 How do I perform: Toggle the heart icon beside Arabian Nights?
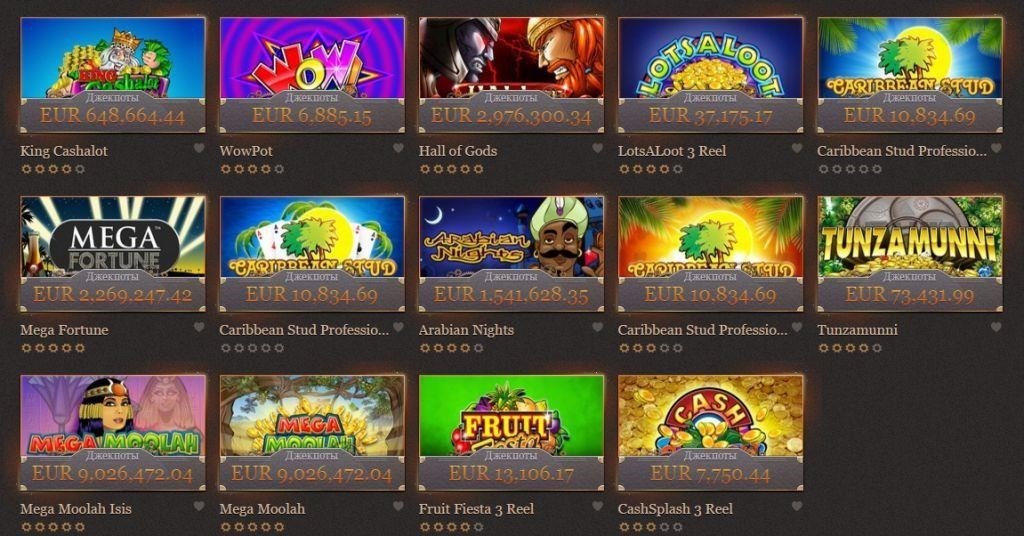[598, 327]
